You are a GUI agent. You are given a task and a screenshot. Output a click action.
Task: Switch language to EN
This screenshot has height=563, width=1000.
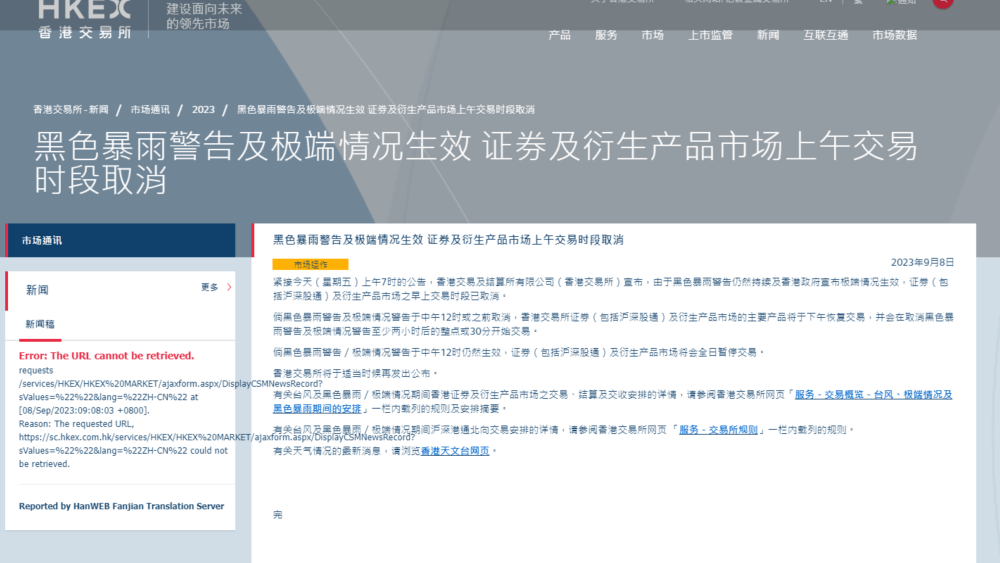[825, 3]
